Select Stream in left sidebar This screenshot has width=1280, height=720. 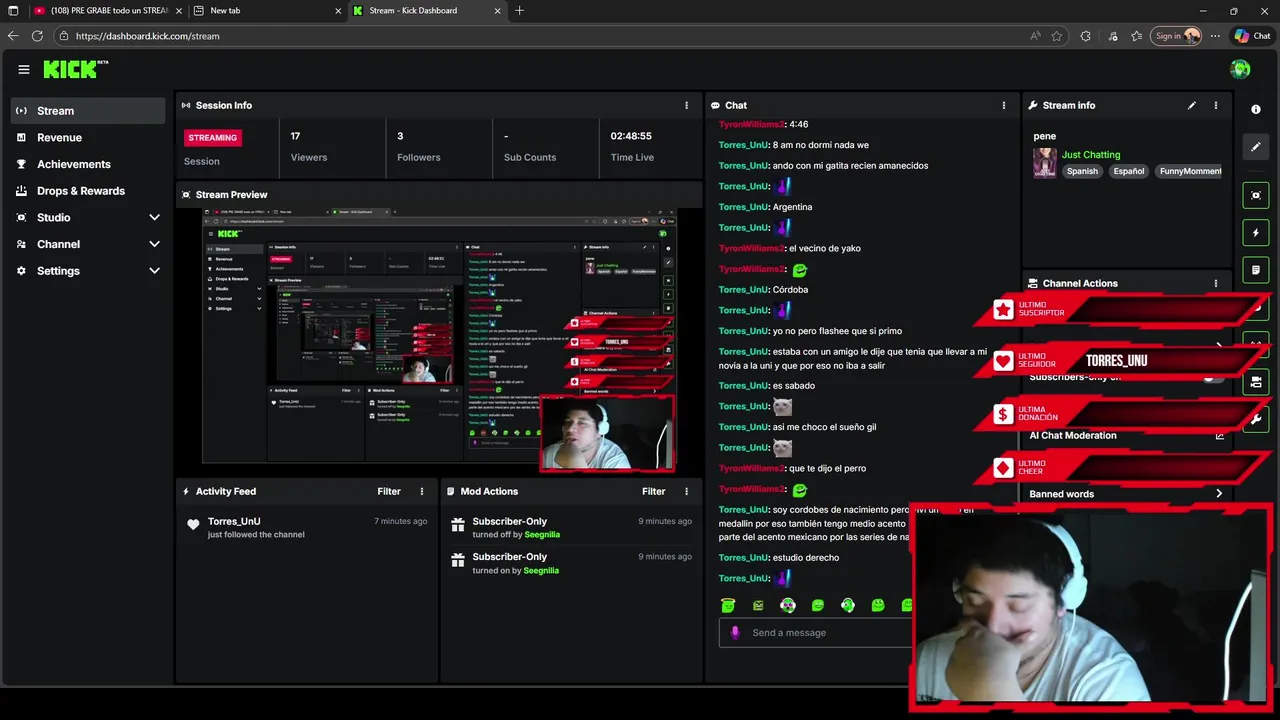[x=88, y=111]
